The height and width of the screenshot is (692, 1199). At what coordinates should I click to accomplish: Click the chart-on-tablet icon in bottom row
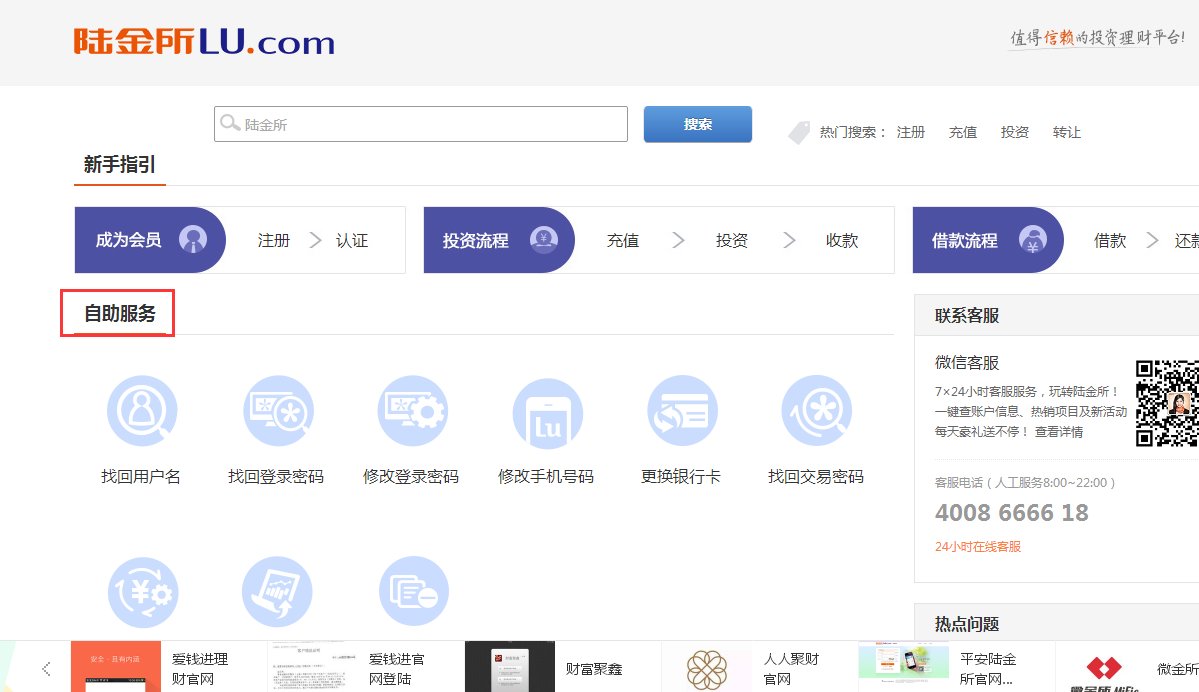(278, 592)
